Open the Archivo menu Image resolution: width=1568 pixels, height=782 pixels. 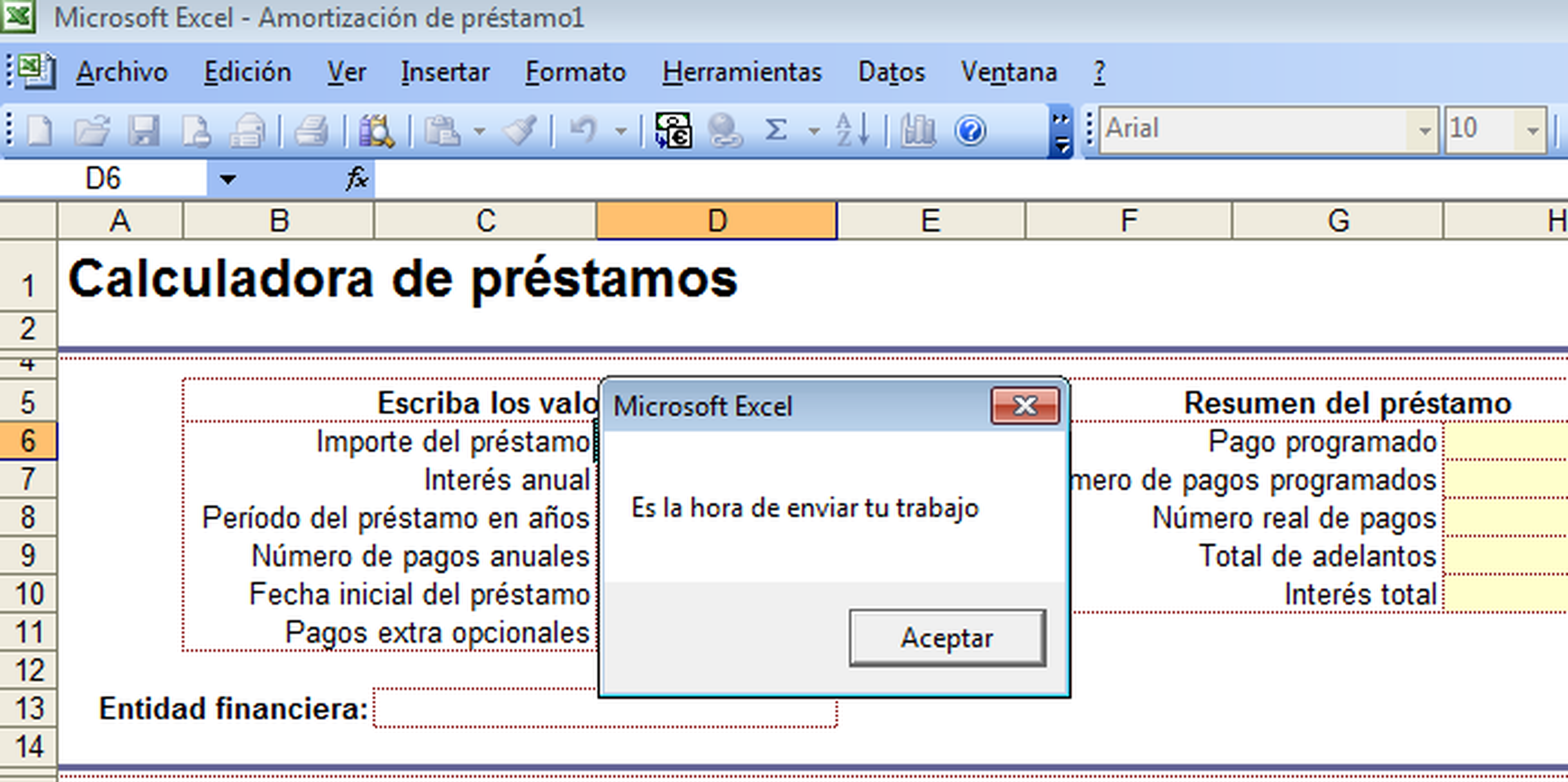click(x=122, y=72)
